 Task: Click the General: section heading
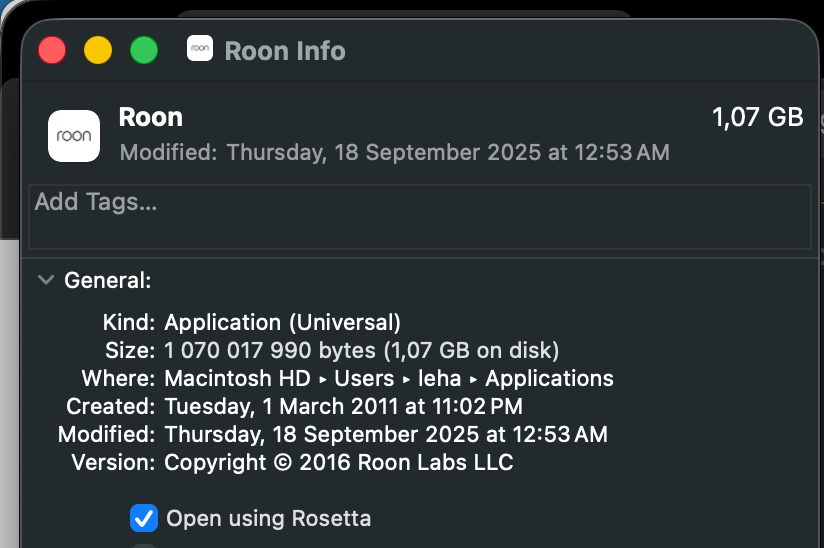pos(108,281)
